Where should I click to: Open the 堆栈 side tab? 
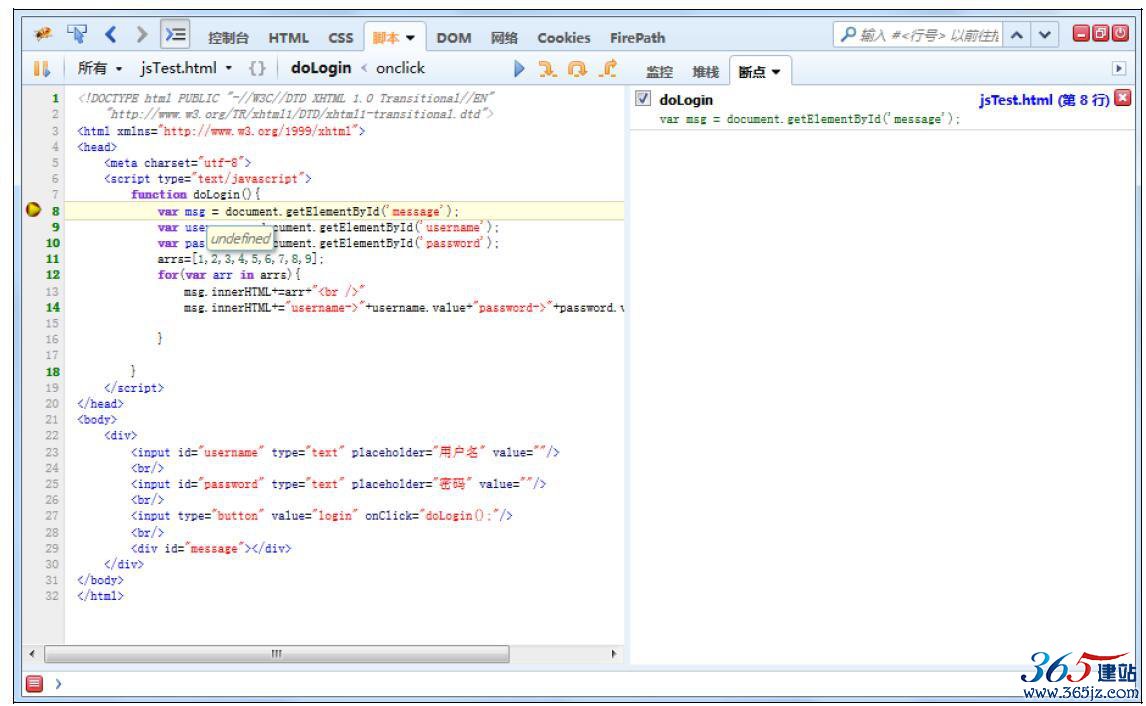tap(705, 72)
